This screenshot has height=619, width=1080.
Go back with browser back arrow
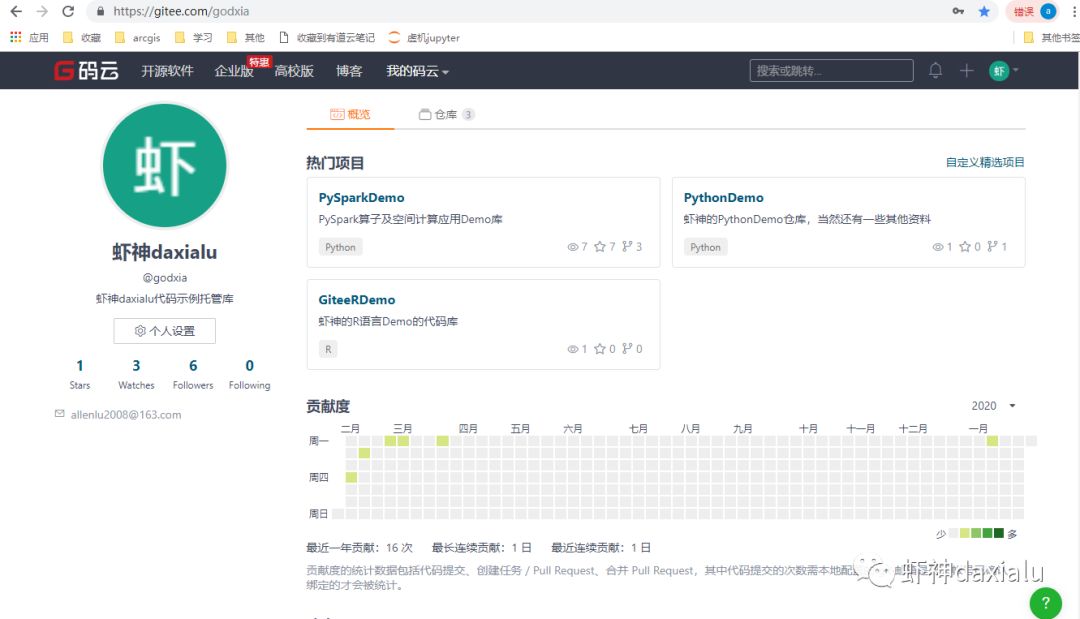16,11
